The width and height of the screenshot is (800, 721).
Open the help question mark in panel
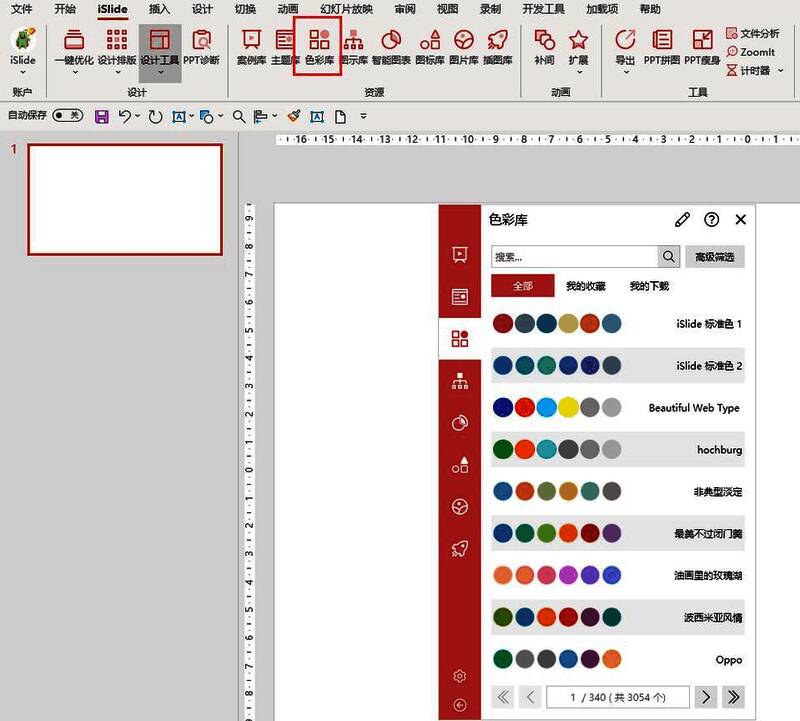pos(711,220)
